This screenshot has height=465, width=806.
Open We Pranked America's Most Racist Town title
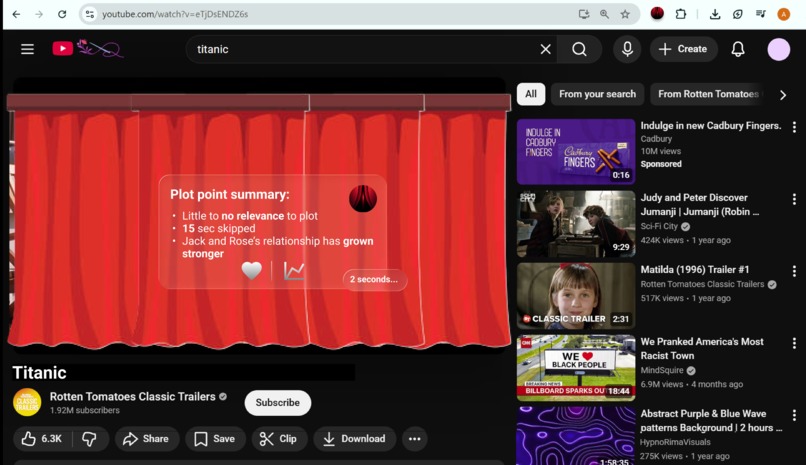702,348
